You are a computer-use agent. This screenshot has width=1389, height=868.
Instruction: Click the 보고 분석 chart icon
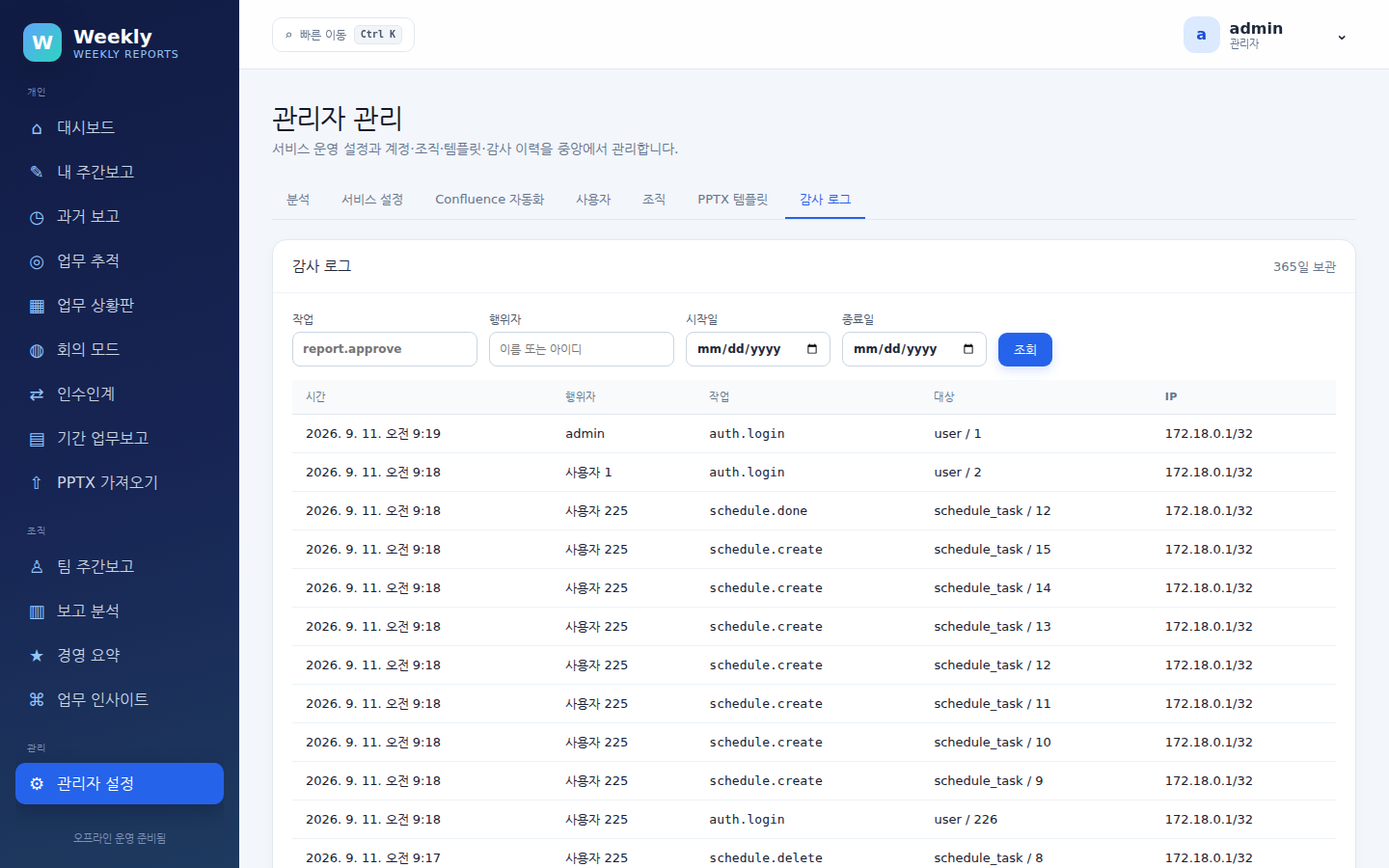pyautogui.click(x=37, y=611)
